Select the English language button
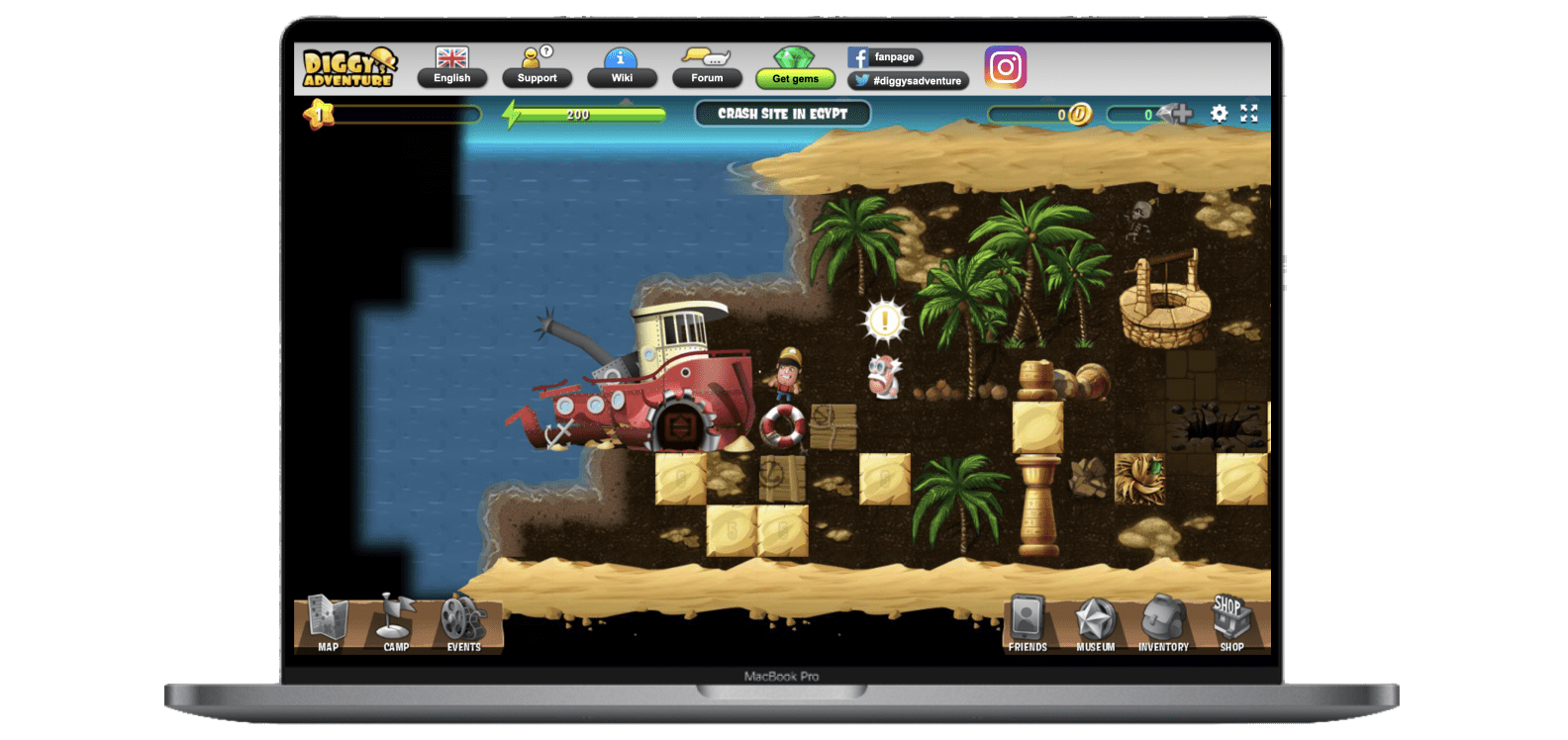Screen dimensions: 1568x740 pos(452,67)
